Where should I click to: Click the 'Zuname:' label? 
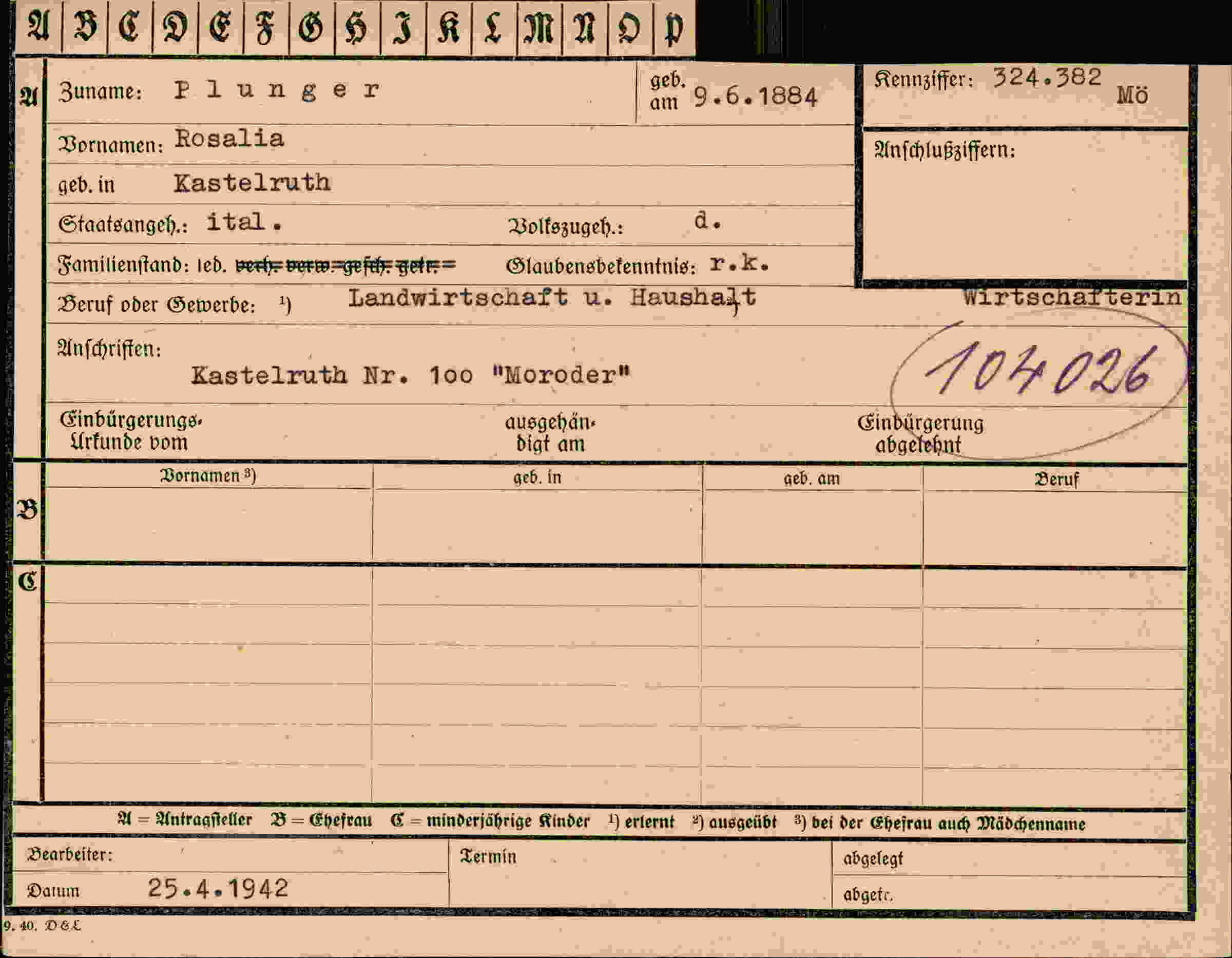[x=100, y=91]
